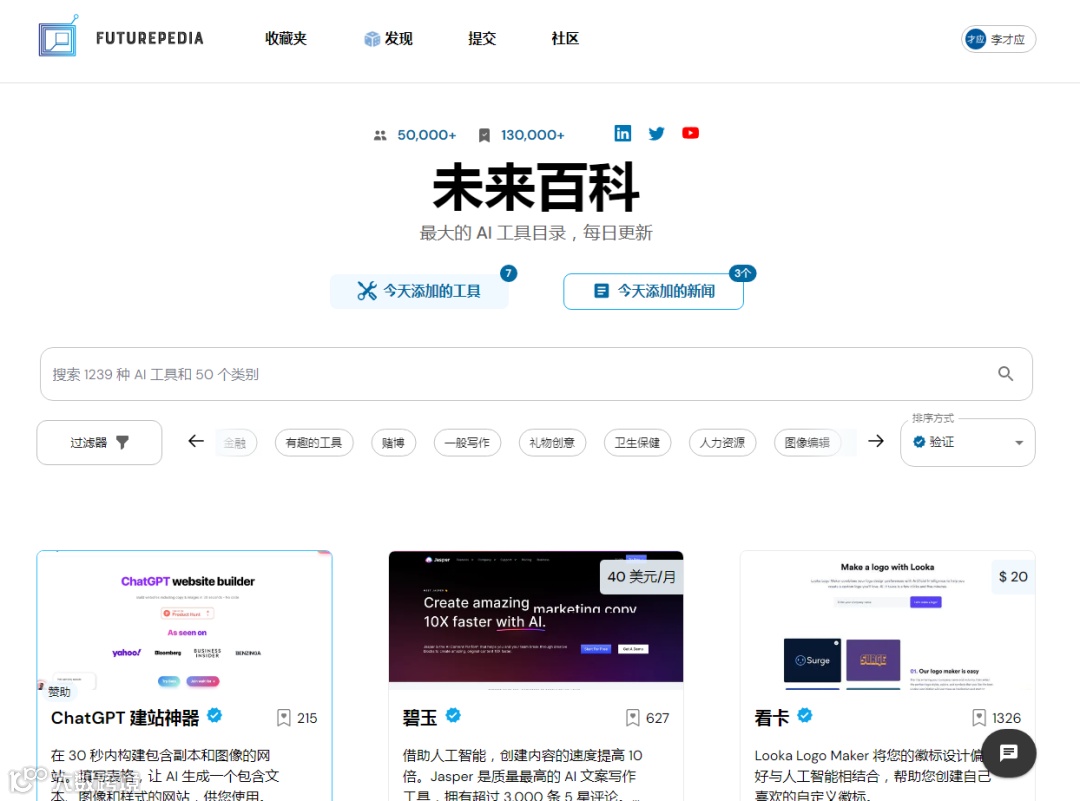Expand the 排序方式 sort dropdown
Image resolution: width=1080 pixels, height=801 pixels.
[x=967, y=442]
